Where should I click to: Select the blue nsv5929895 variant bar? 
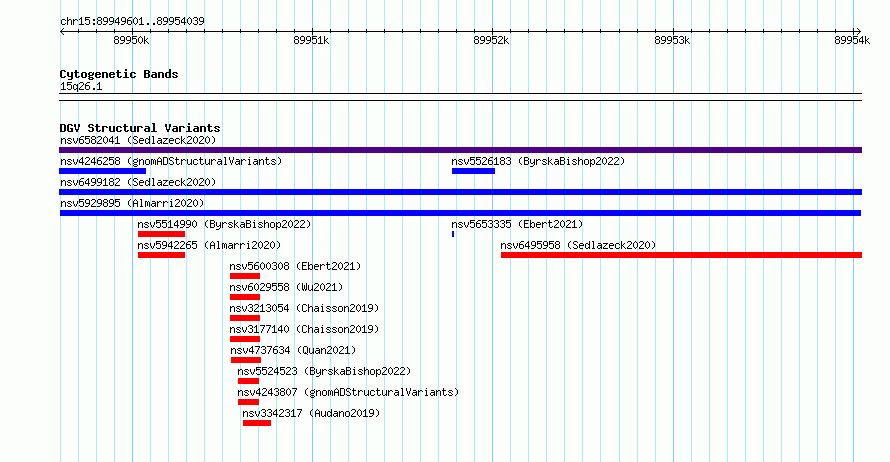click(460, 213)
